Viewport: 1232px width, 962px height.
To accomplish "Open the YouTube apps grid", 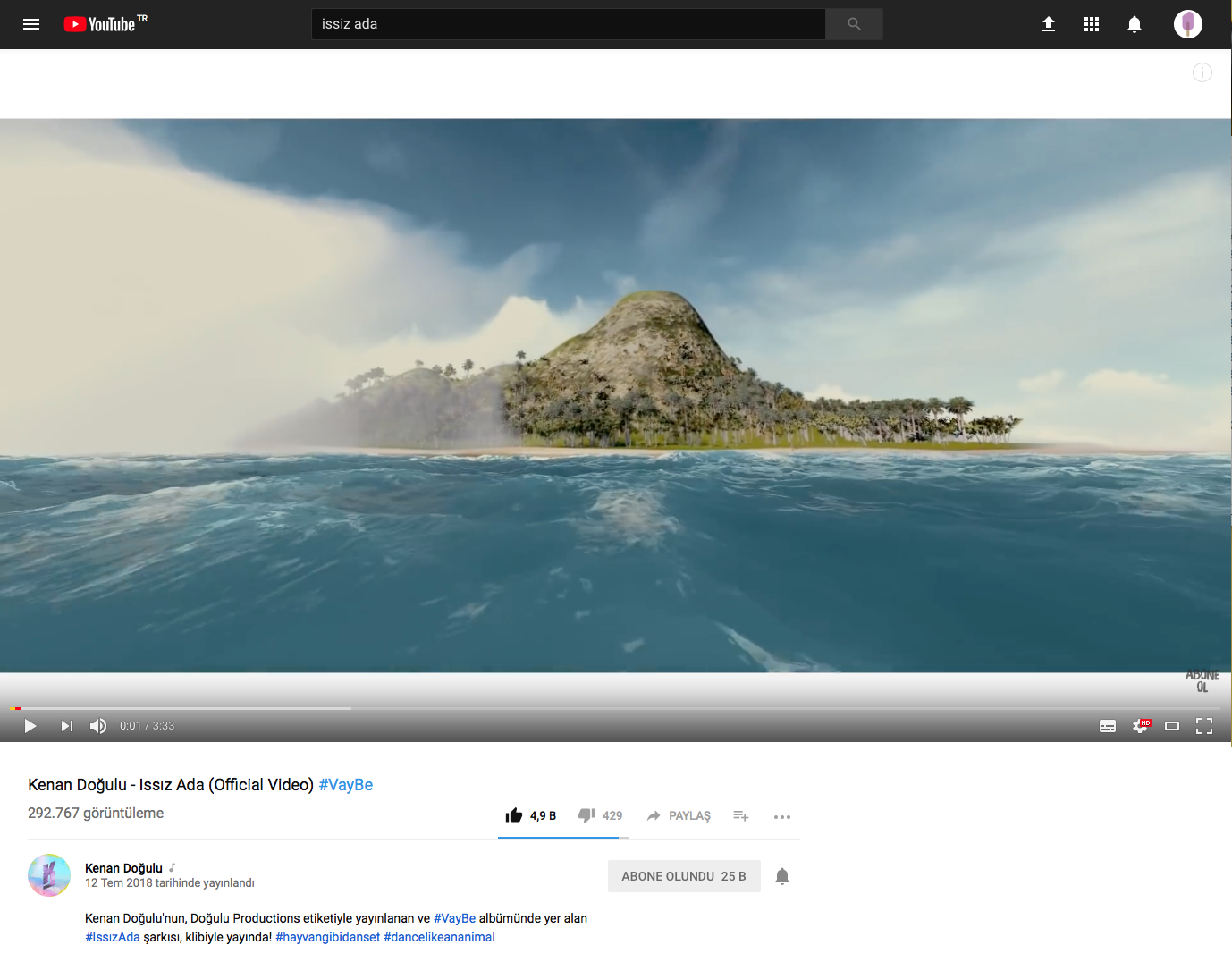I will pos(1092,24).
